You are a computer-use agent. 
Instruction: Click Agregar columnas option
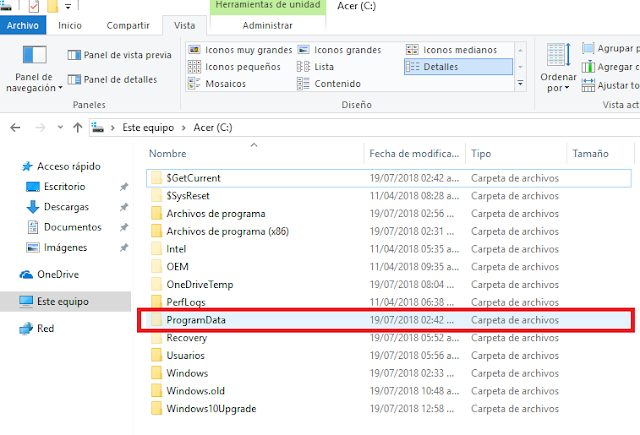610,67
